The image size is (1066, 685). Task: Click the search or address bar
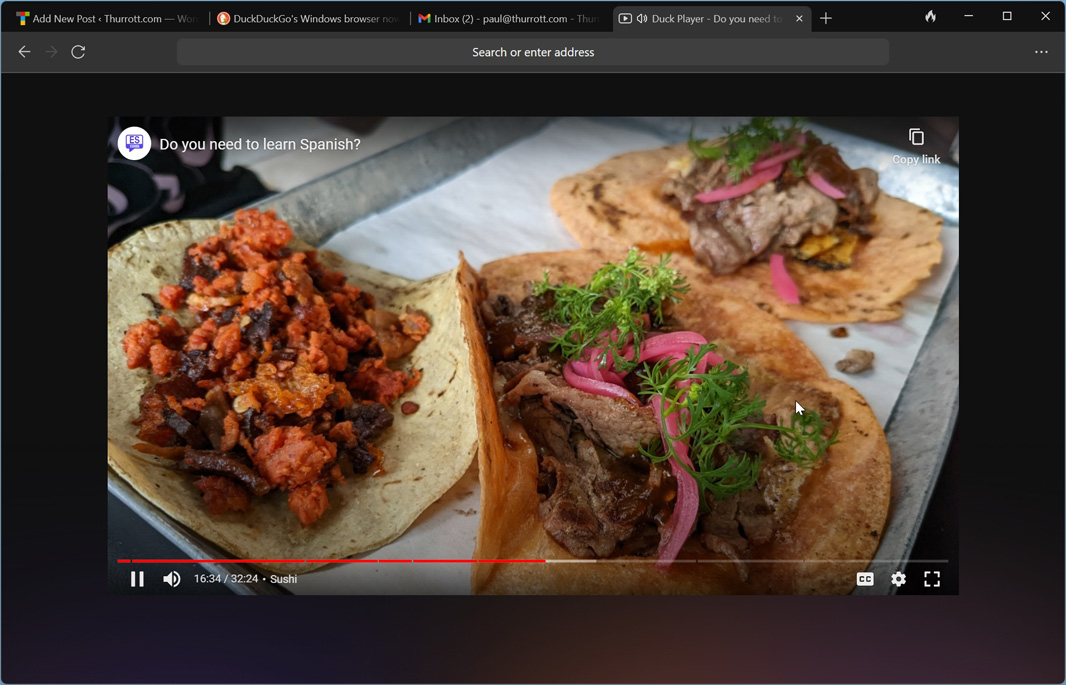[x=532, y=52]
